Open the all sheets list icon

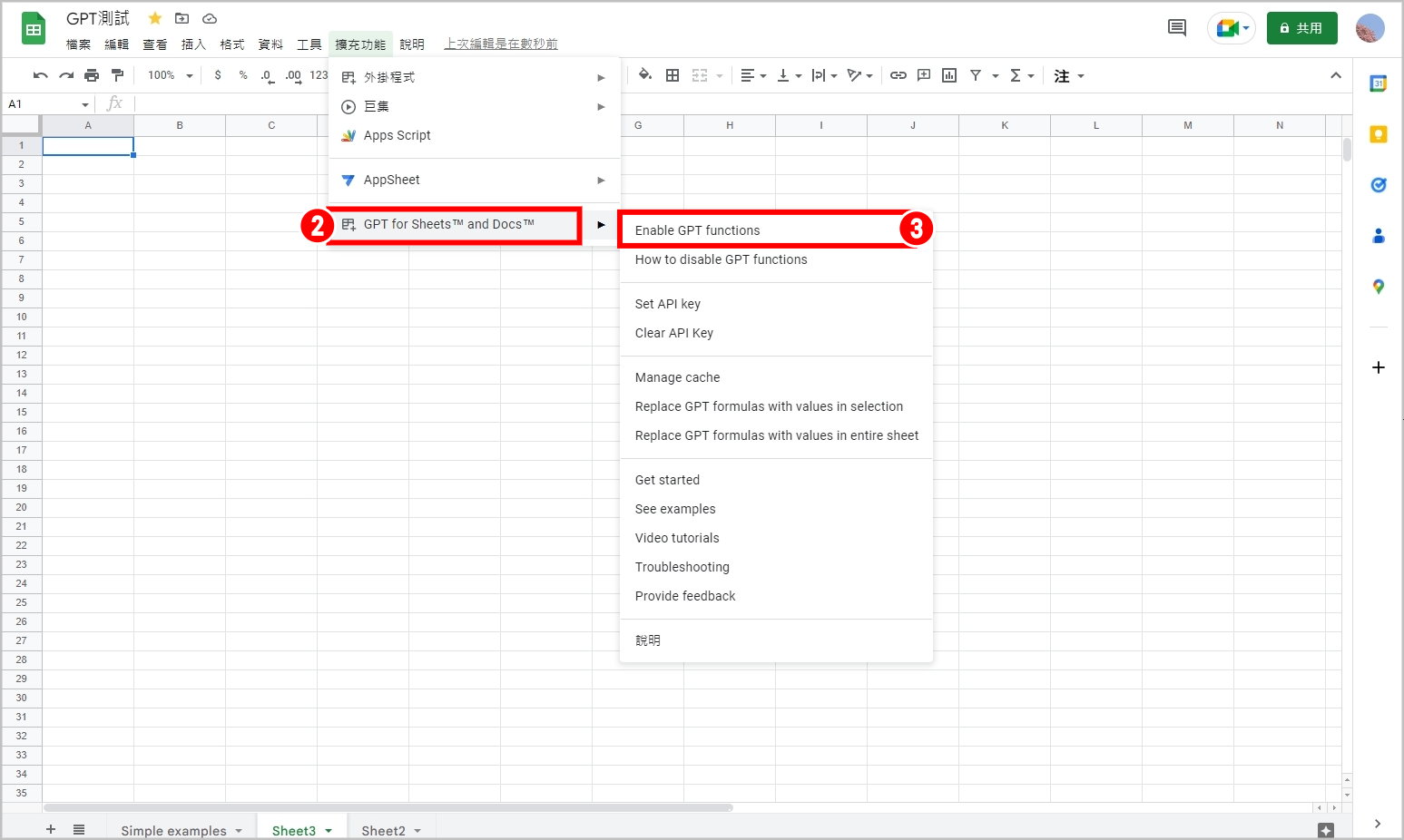tap(79, 829)
